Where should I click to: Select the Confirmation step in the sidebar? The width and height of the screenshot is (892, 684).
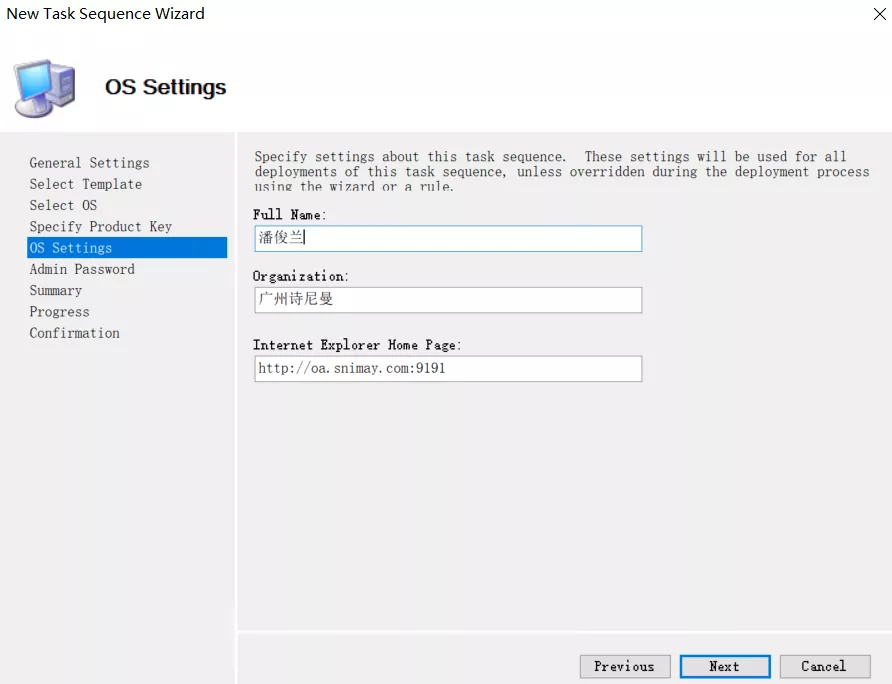74,333
